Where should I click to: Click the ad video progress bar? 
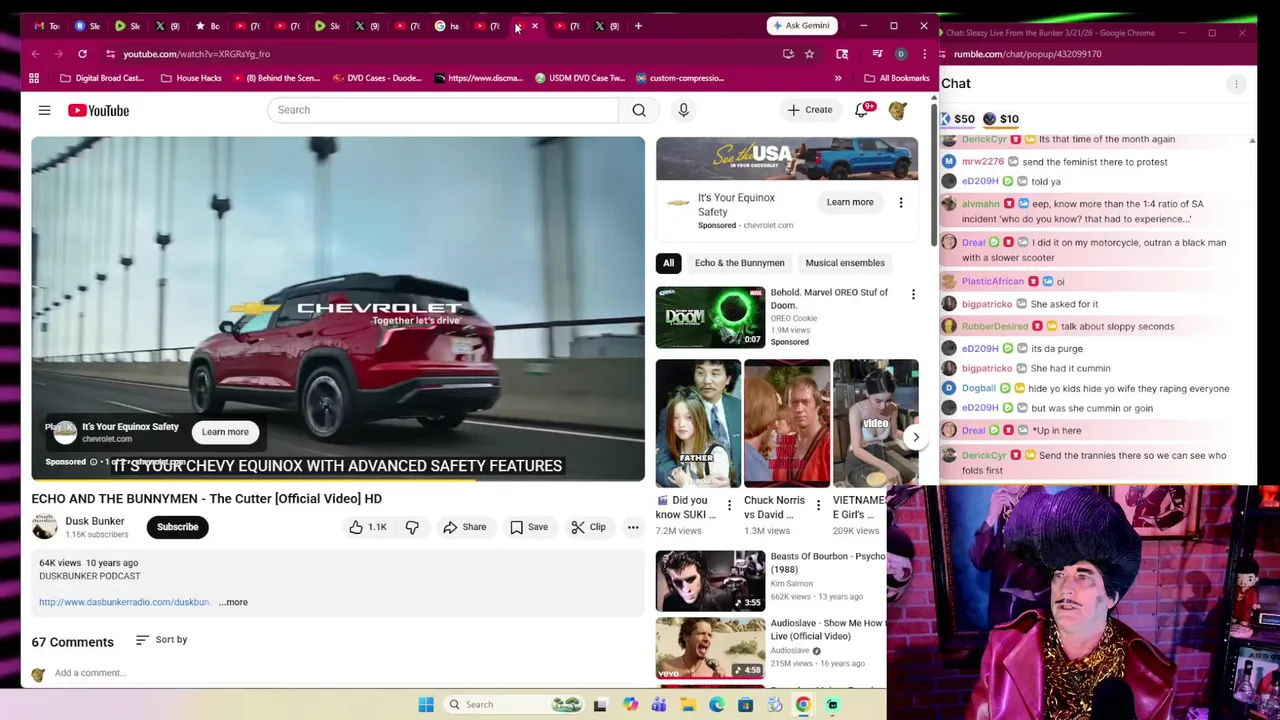(338, 479)
